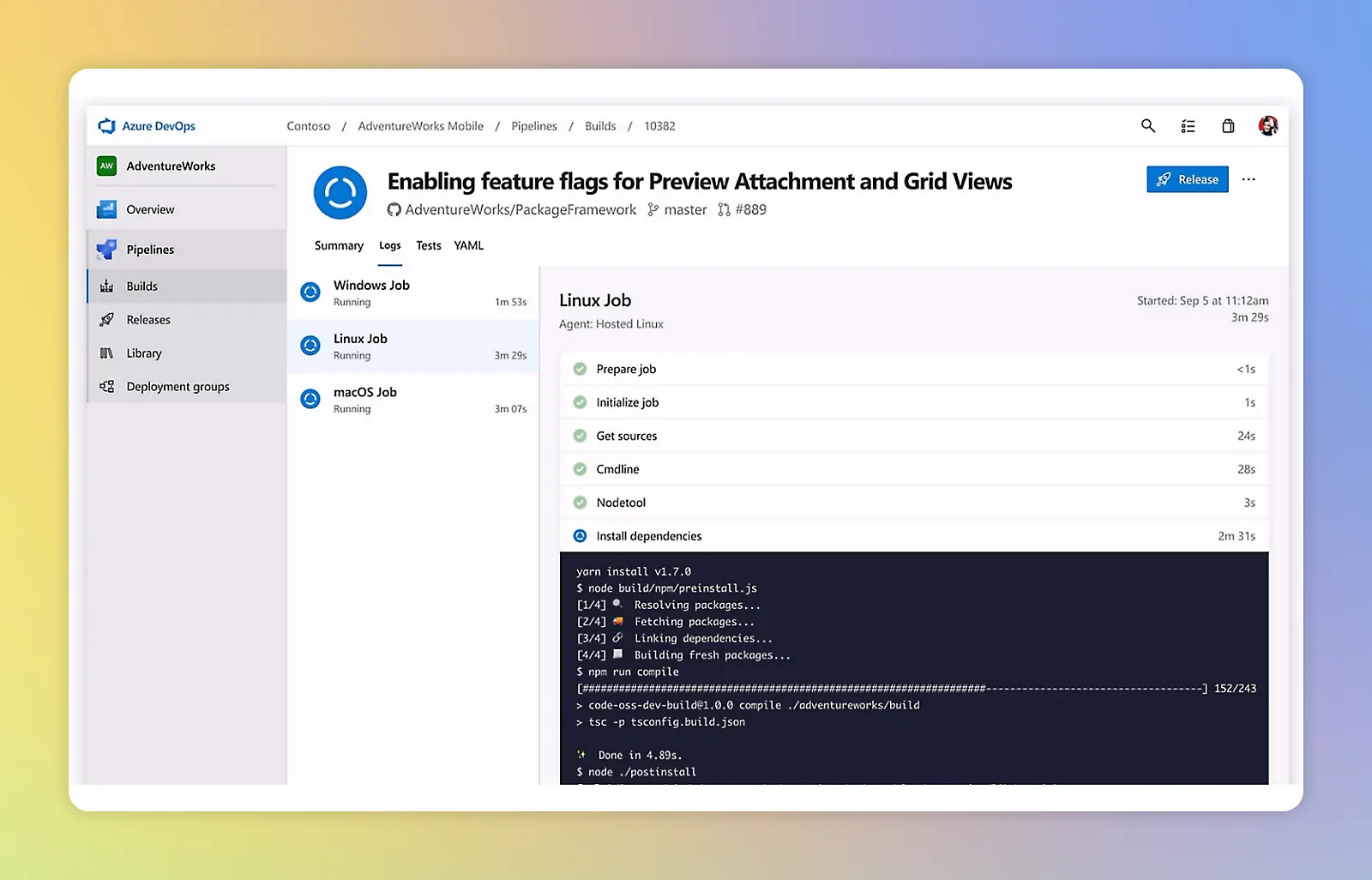Screen dimensions: 1372x880
Task: Open Deployment groups in the sidebar
Action: pos(178,387)
